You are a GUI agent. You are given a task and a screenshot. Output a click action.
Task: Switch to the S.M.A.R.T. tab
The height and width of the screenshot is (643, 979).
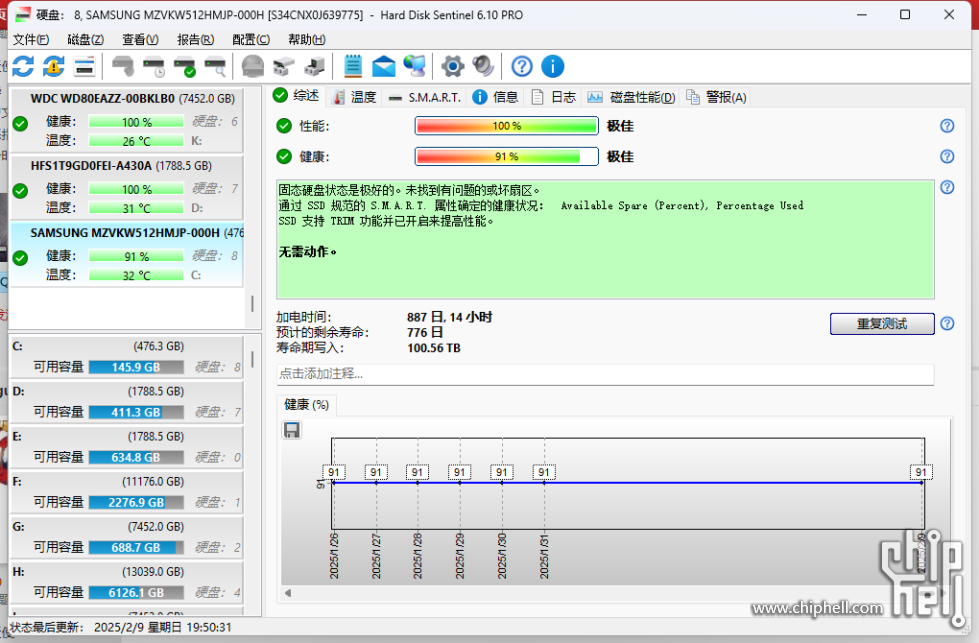click(x=425, y=97)
